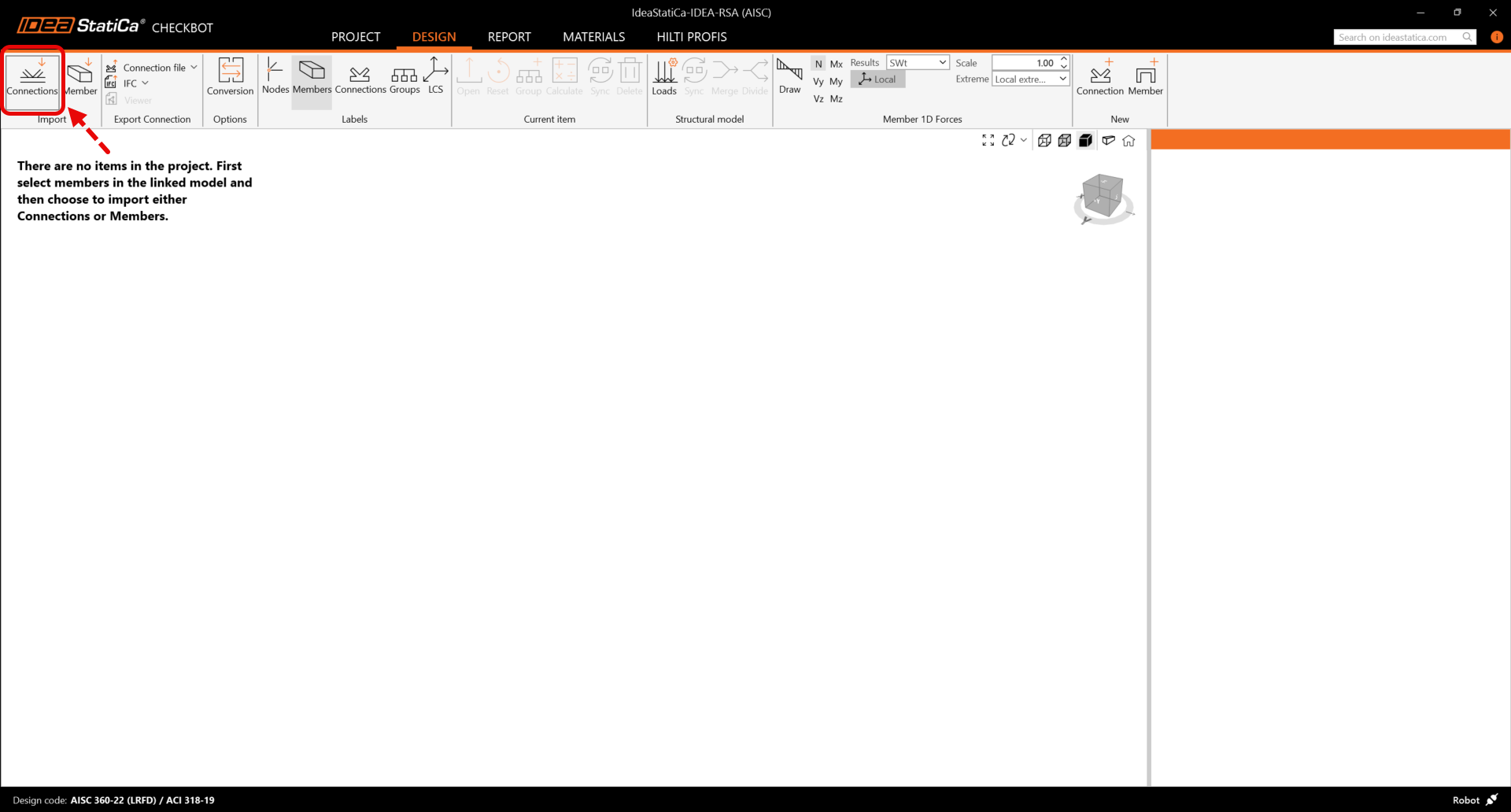Screen dimensions: 1511x812
Task: Toggle the Local coordinate system button
Action: tap(877, 79)
